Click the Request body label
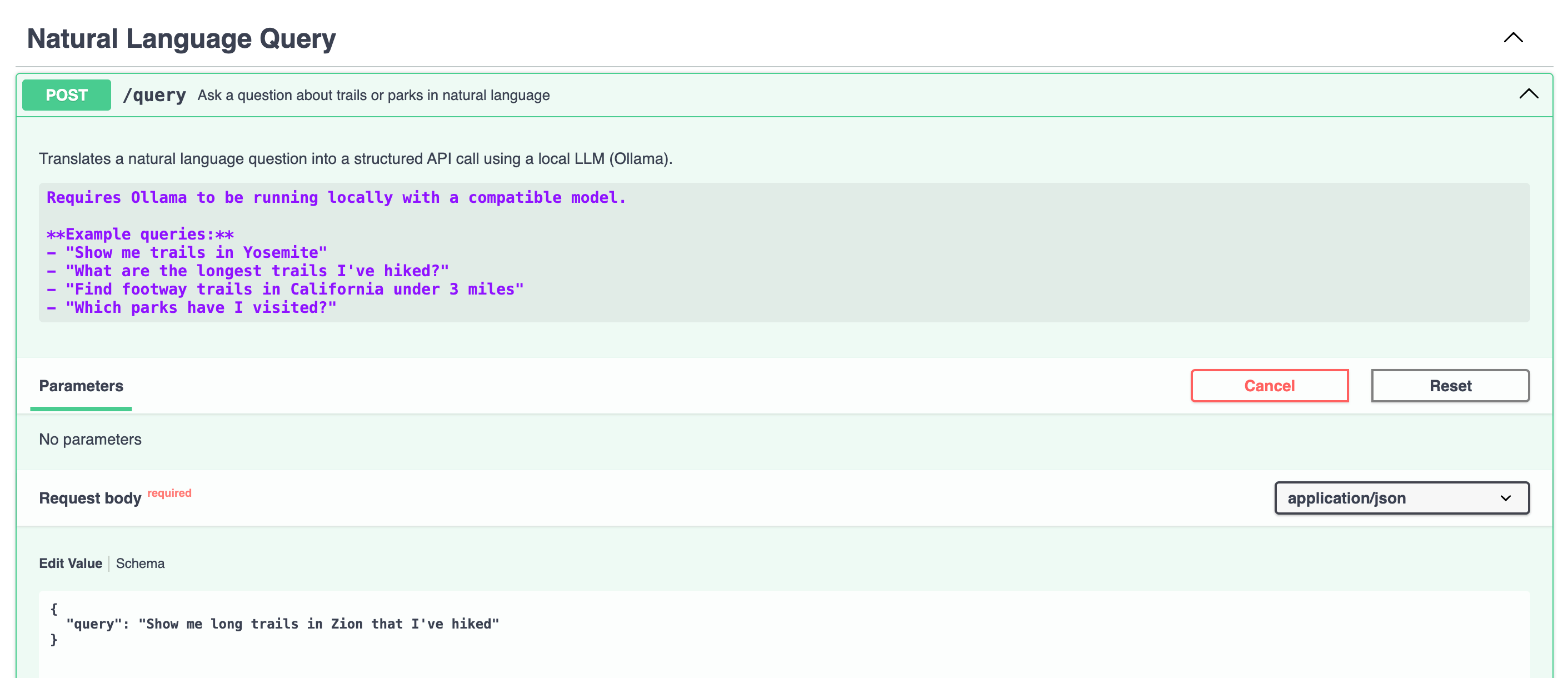Image resolution: width=1568 pixels, height=678 pixels. click(x=90, y=498)
